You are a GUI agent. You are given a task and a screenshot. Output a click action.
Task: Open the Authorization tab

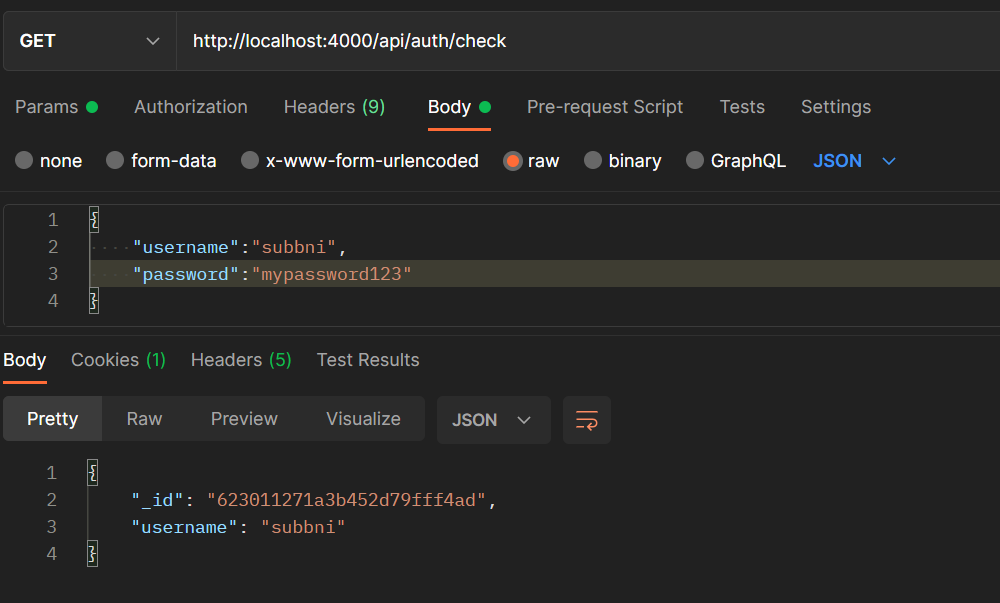(x=191, y=107)
